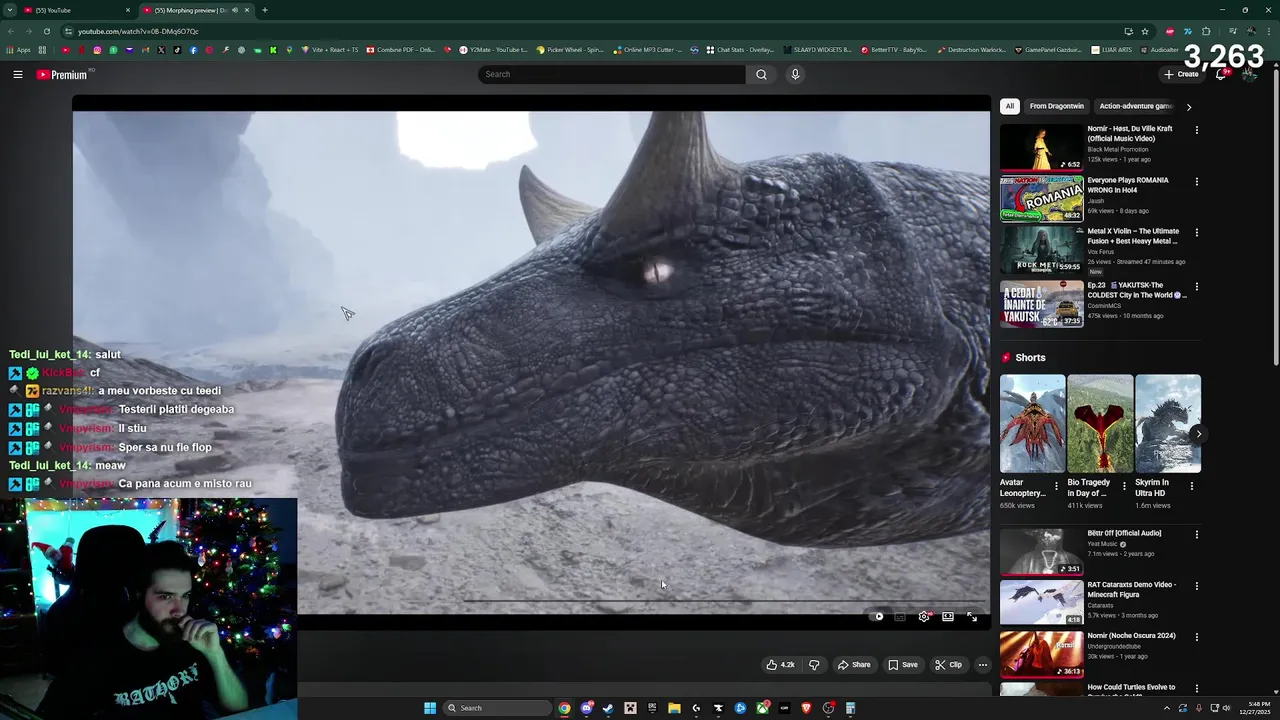Open the Windows taskbar search box
This screenshot has height=720, width=1280.
498,708
